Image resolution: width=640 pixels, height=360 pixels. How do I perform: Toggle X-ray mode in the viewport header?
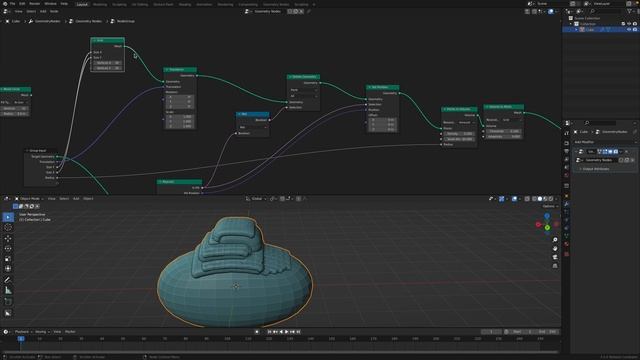527,199
